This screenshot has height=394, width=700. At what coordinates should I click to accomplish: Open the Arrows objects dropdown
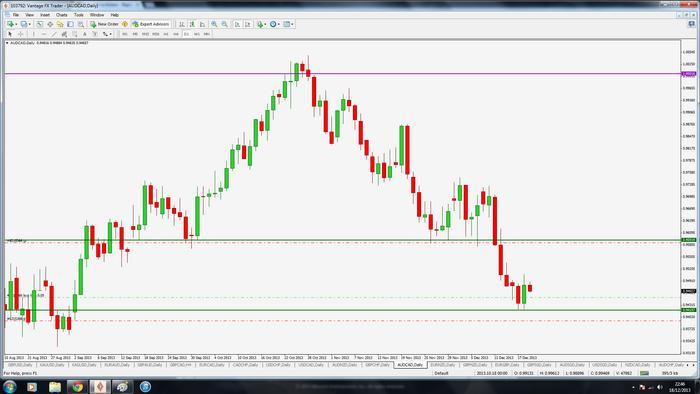click(x=107, y=34)
